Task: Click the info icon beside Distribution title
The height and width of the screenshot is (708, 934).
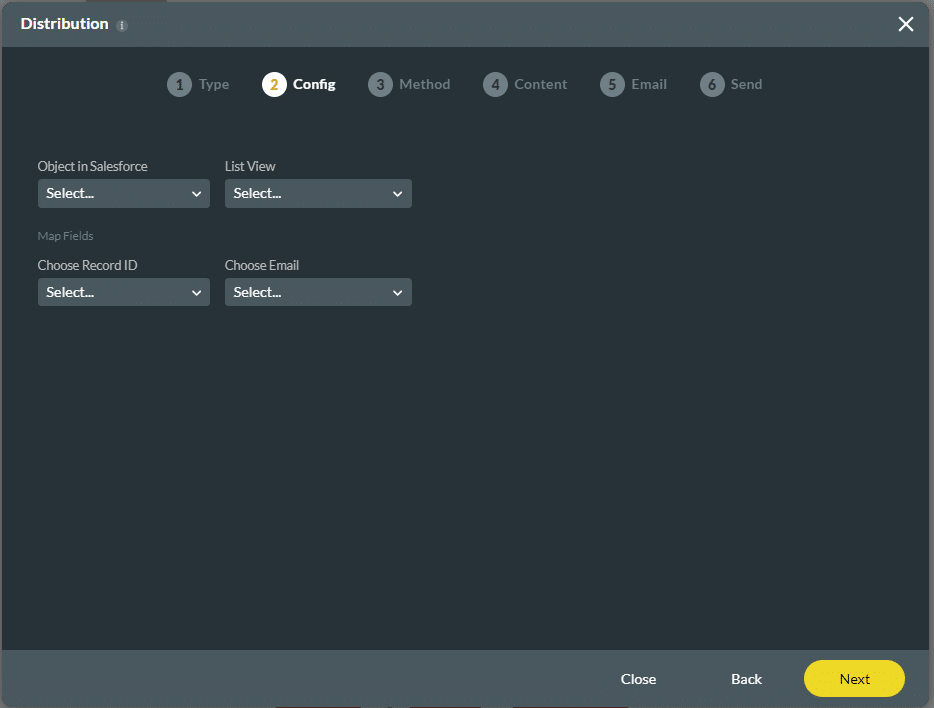Action: (x=121, y=24)
